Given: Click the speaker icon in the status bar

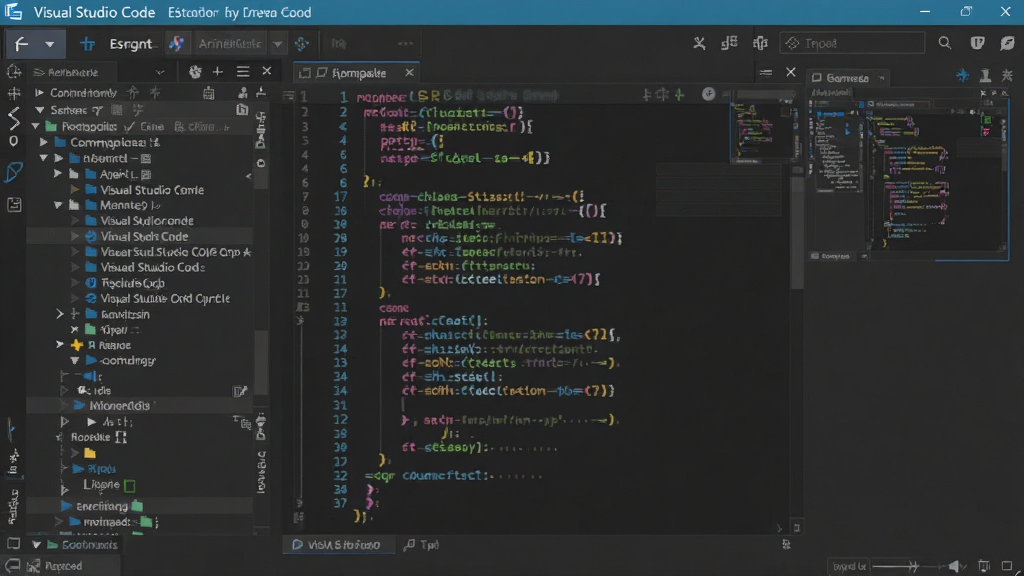Looking at the screenshot, I should tap(956, 566).
